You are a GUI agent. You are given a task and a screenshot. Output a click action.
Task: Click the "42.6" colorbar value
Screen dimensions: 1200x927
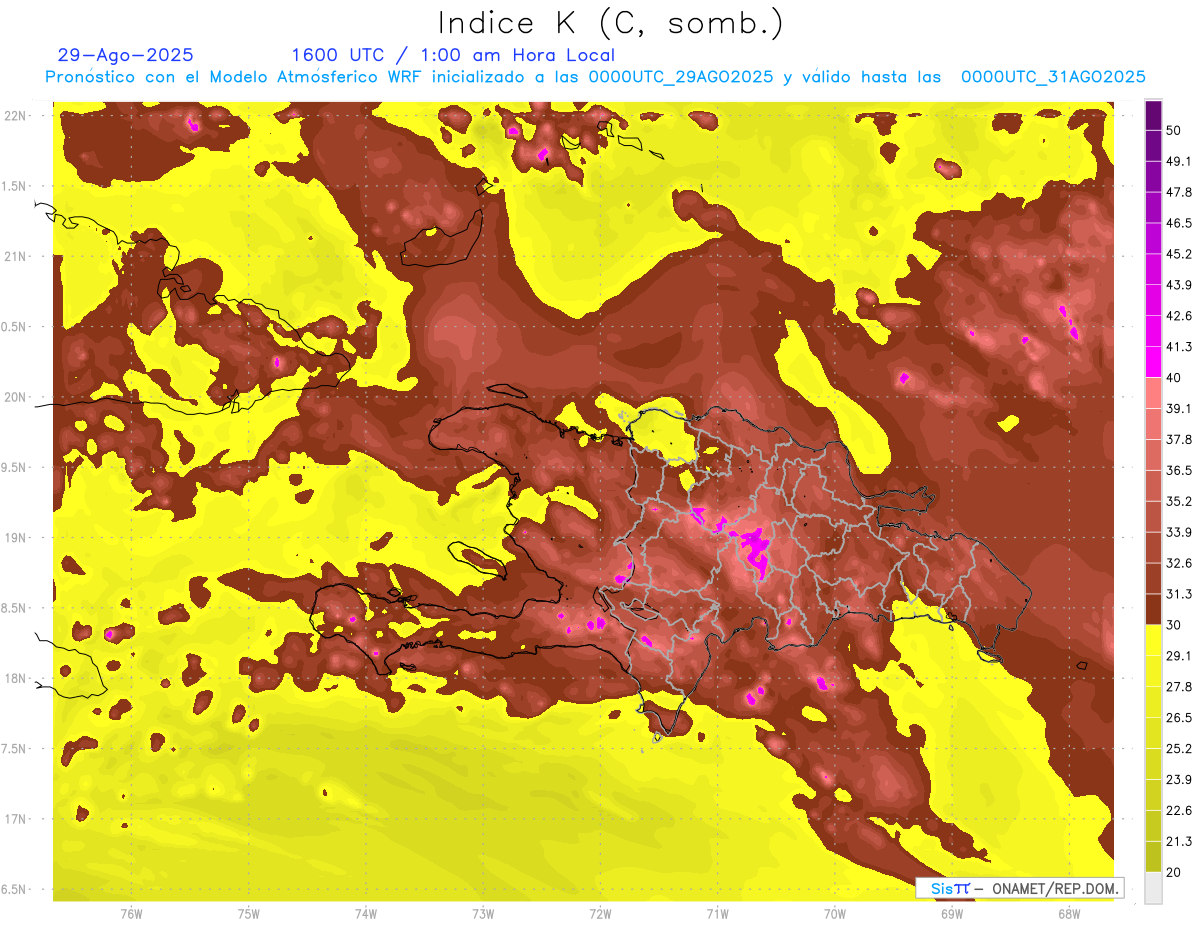pos(1179,316)
